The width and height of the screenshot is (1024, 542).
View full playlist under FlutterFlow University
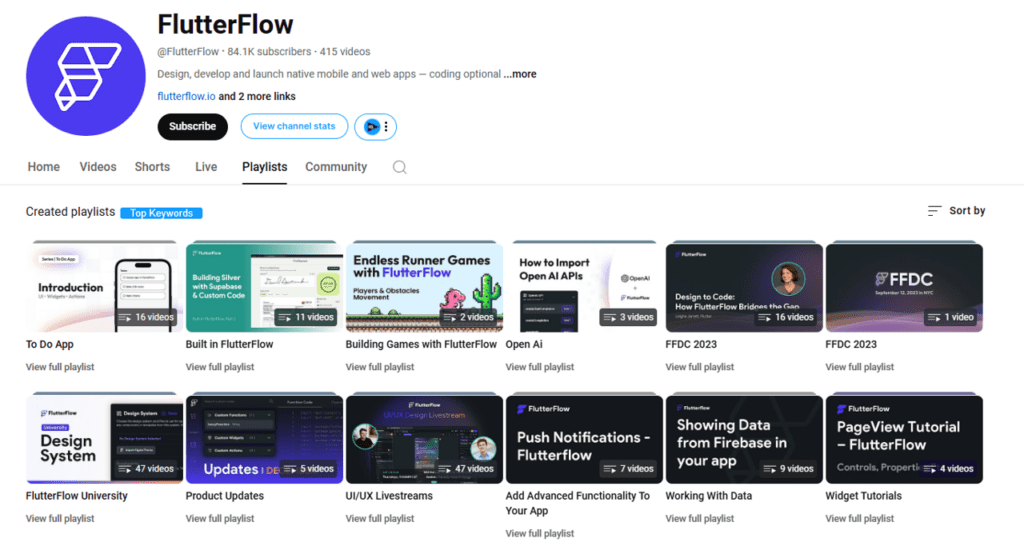click(x=60, y=518)
